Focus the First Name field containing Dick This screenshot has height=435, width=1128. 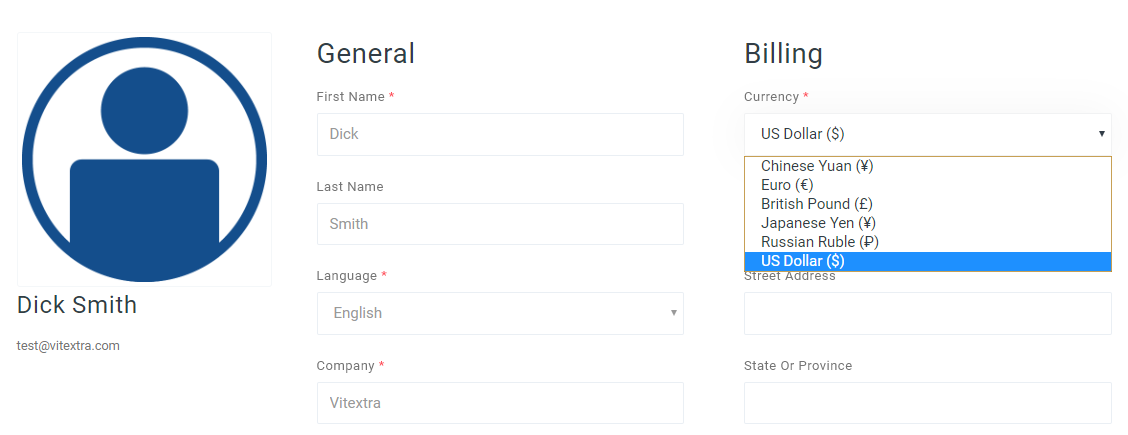(500, 134)
